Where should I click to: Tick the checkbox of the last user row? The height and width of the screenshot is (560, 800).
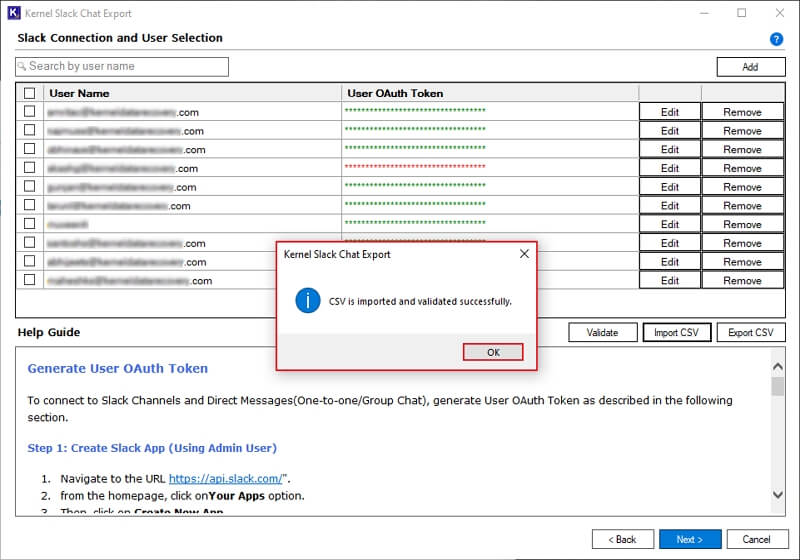click(x=30, y=279)
